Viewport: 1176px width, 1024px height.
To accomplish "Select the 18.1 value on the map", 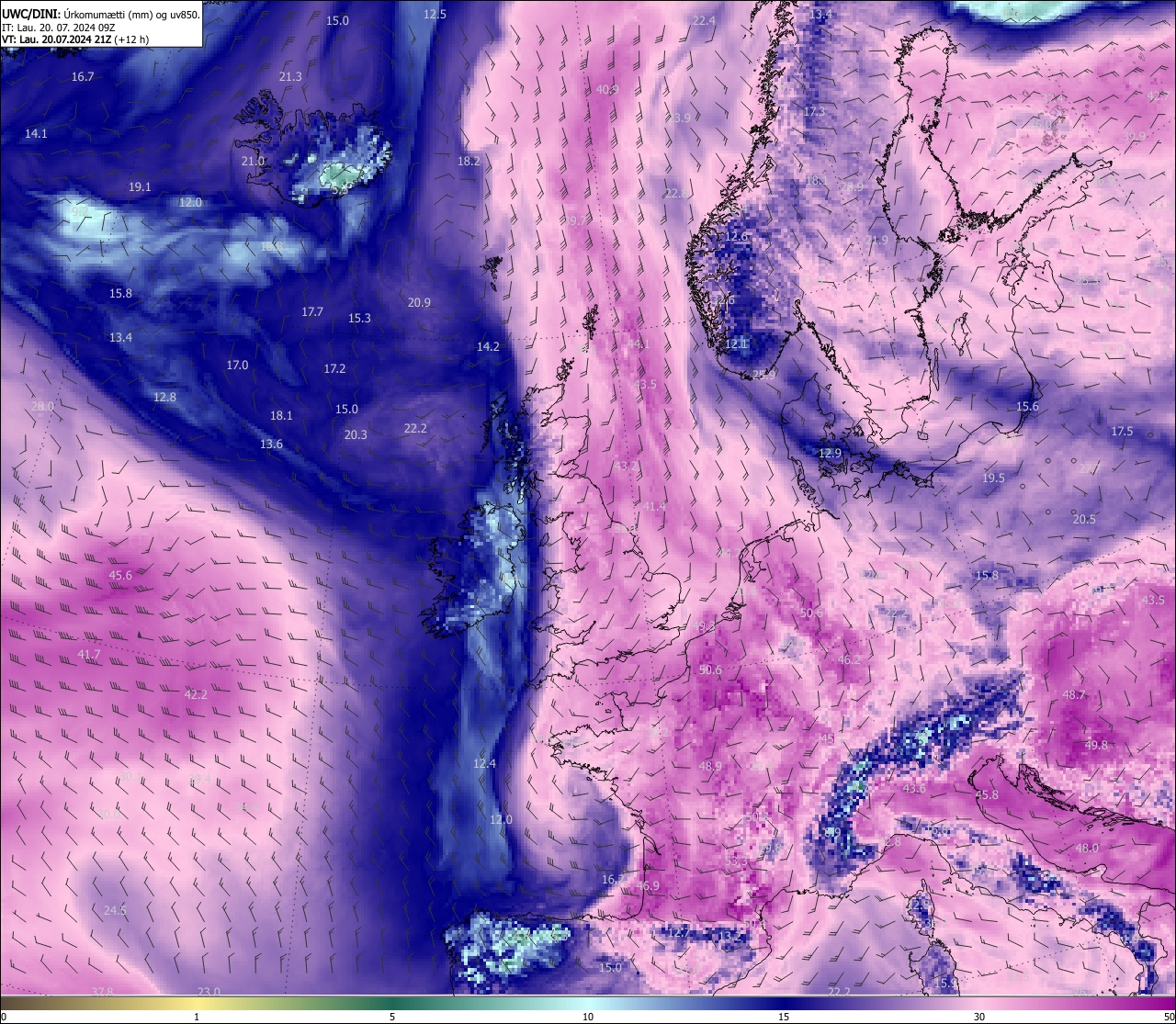I will click(x=281, y=415).
